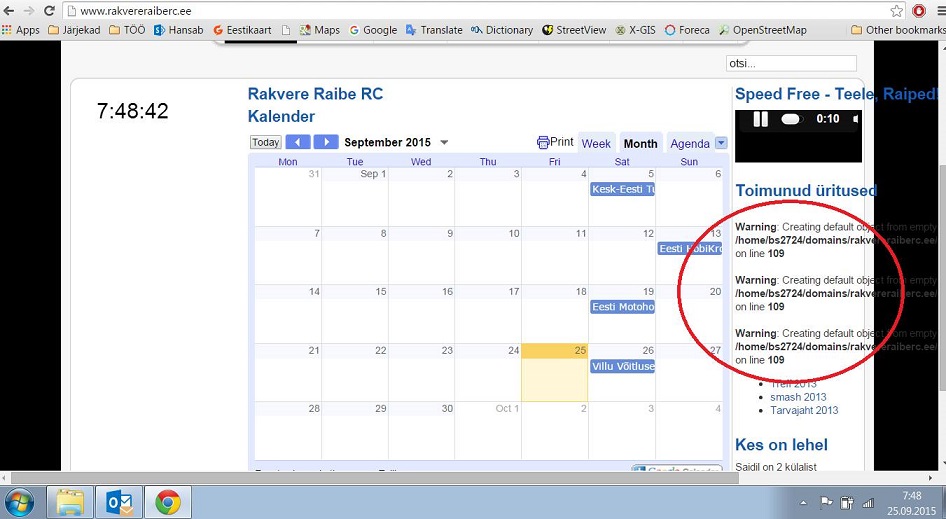
Task: Open Other bookmarks folder
Action: (x=898, y=30)
